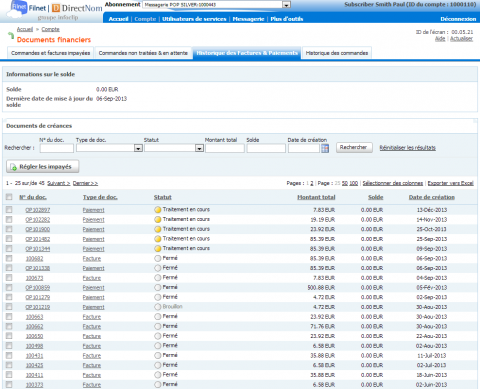
Task: Click the Exporter vers Excel link
Action: pos(450,183)
